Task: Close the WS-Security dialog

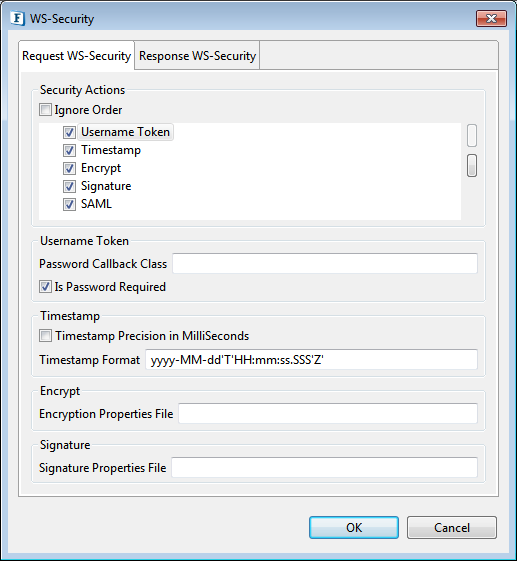Action: pos(491,18)
